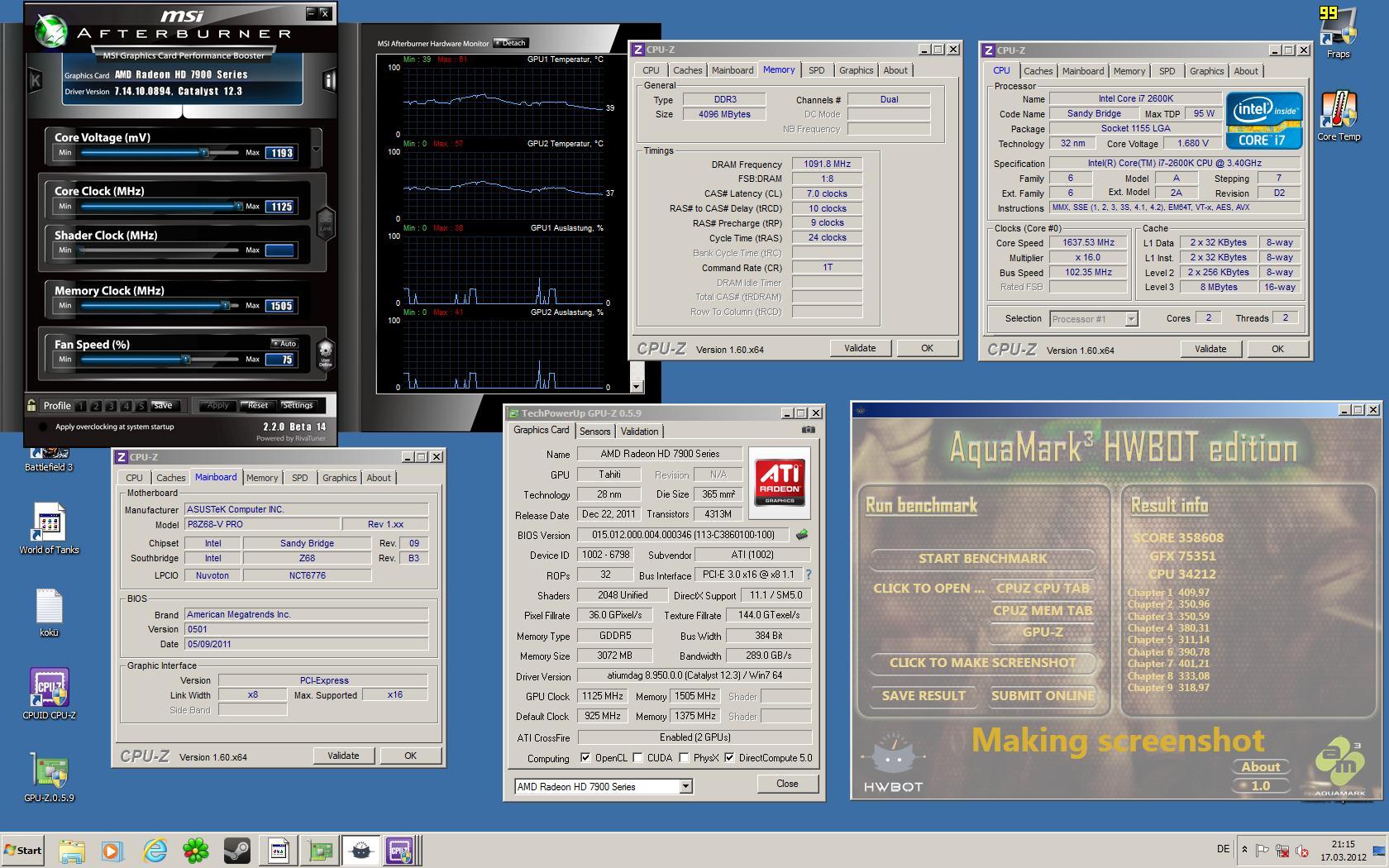Open the Validation tab in GPU-Z
This screenshot has height=868, width=1389.
tap(639, 432)
